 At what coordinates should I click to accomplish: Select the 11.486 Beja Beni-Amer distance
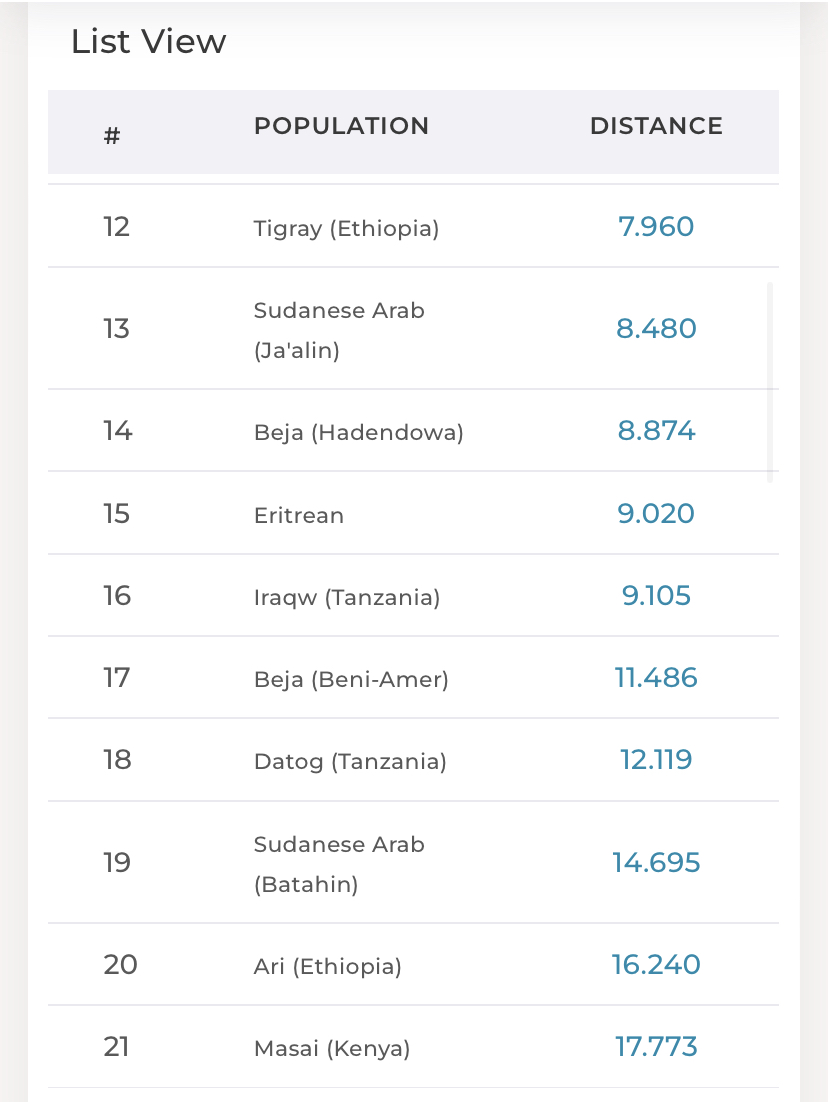tap(656, 678)
